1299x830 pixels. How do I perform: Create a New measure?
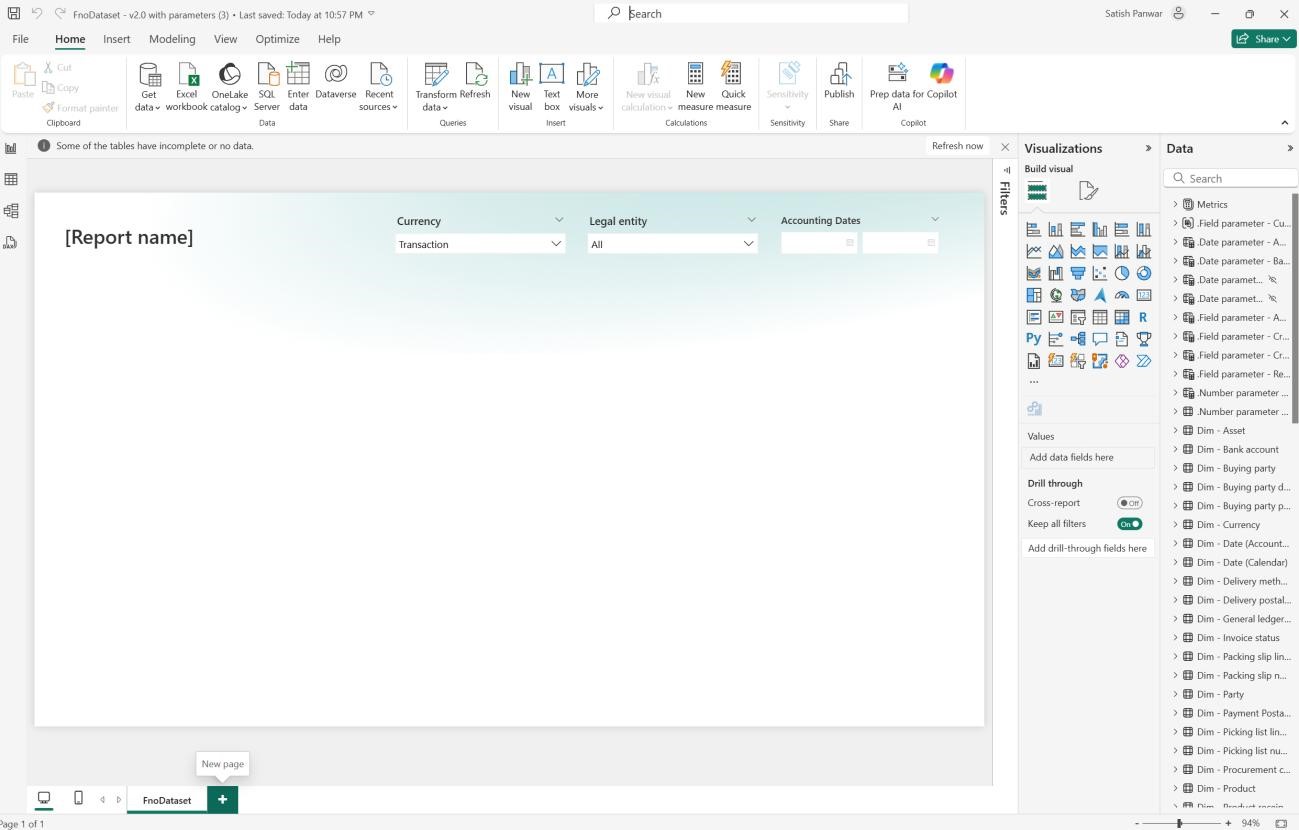click(x=695, y=86)
